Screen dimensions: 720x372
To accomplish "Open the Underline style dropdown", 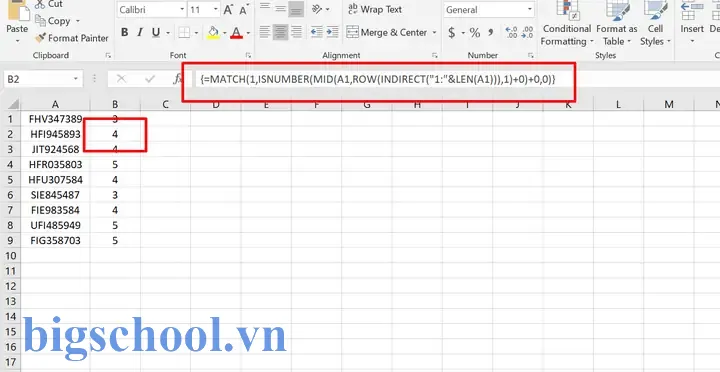I will tap(168, 33).
